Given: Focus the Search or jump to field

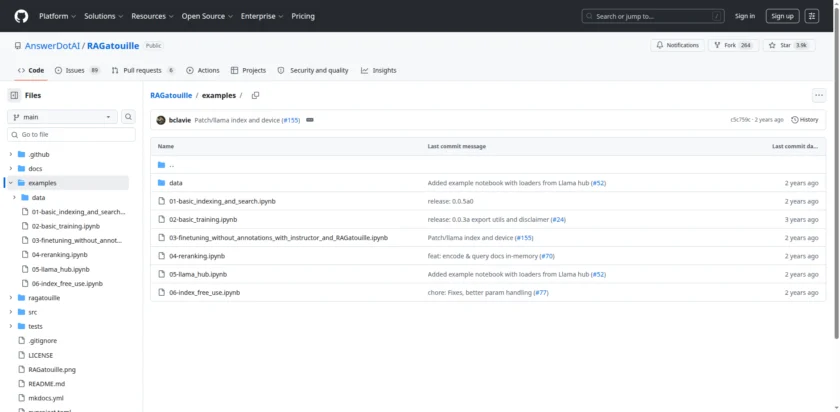Looking at the screenshot, I should coord(653,16).
